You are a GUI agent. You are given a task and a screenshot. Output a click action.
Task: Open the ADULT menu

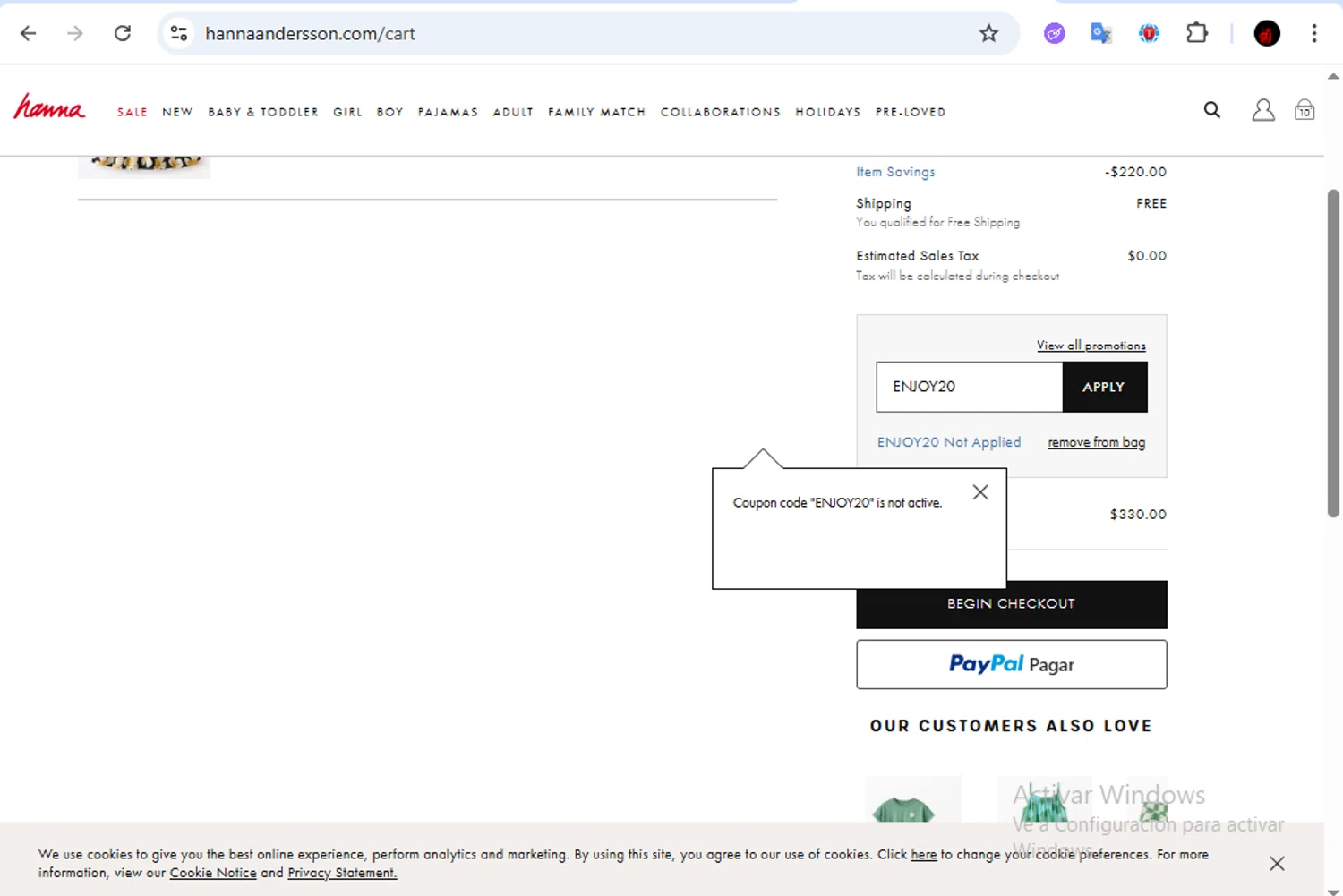tap(513, 112)
